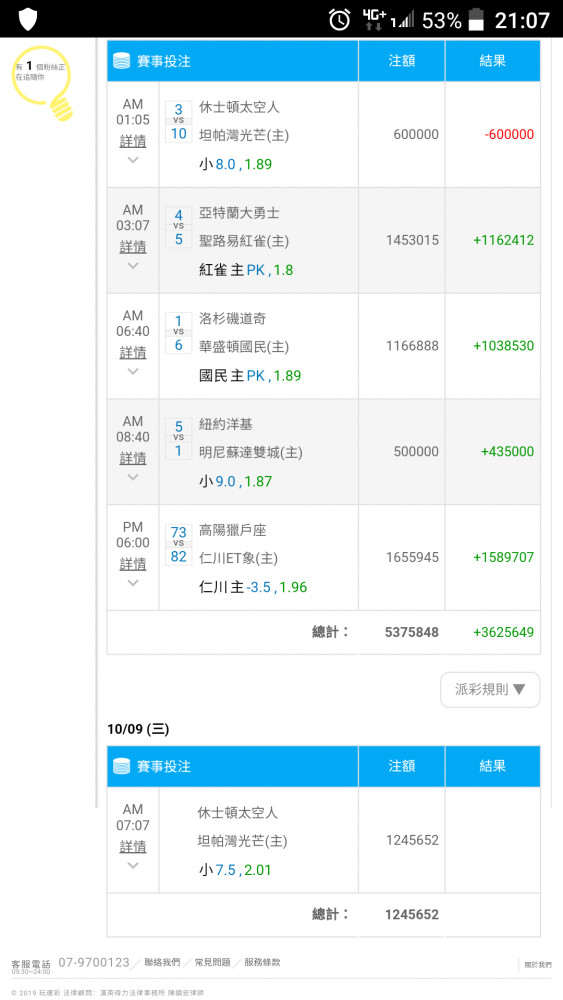The height and width of the screenshot is (1000, 563).
Task: Click the 73 vs 82 score box
Action: tap(179, 544)
